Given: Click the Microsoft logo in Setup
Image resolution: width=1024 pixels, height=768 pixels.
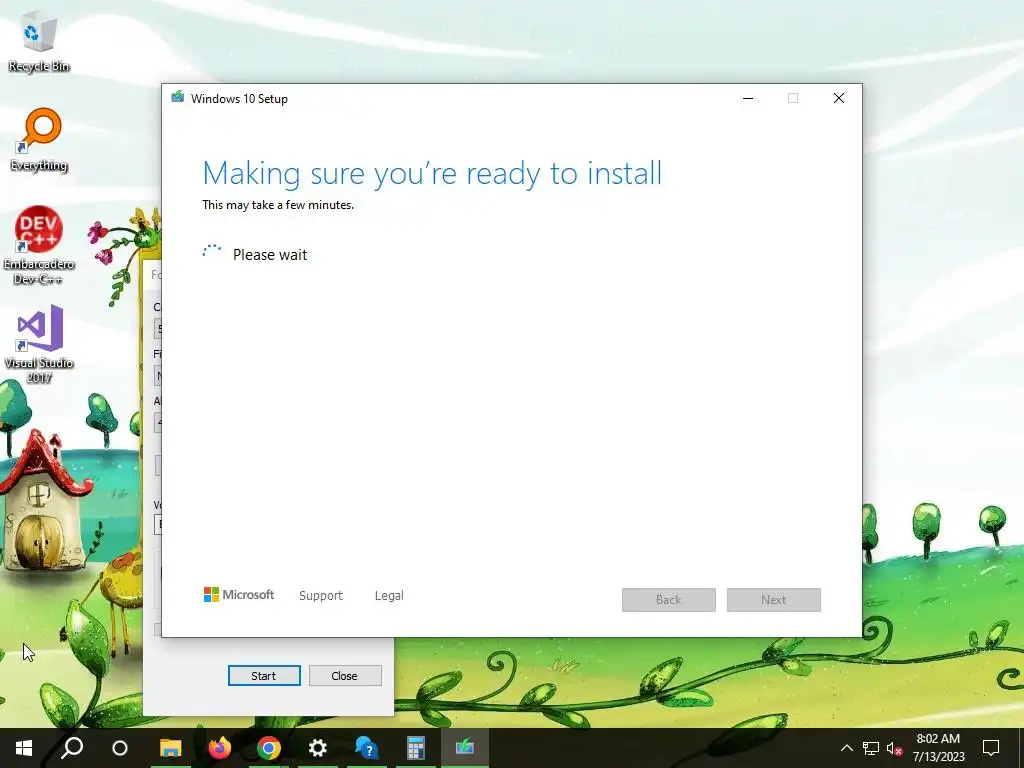Looking at the screenshot, I should click(239, 595).
